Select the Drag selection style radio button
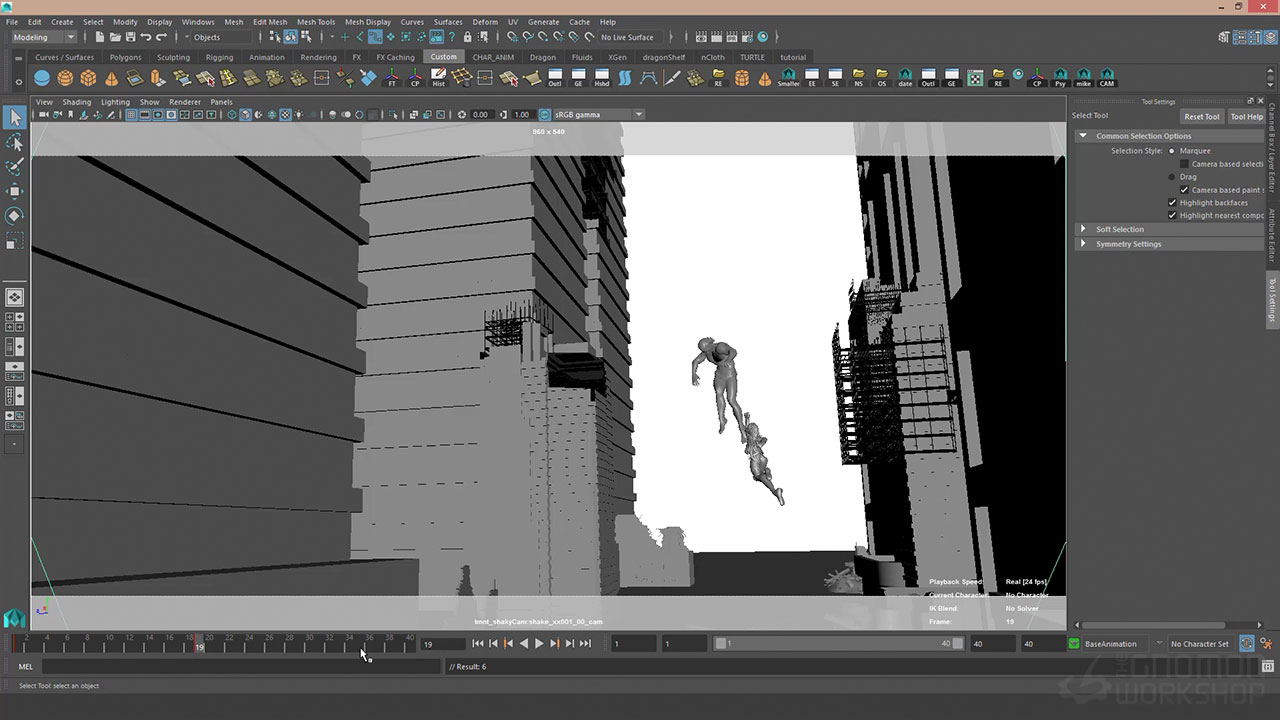The width and height of the screenshot is (1280, 720). [x=1172, y=177]
